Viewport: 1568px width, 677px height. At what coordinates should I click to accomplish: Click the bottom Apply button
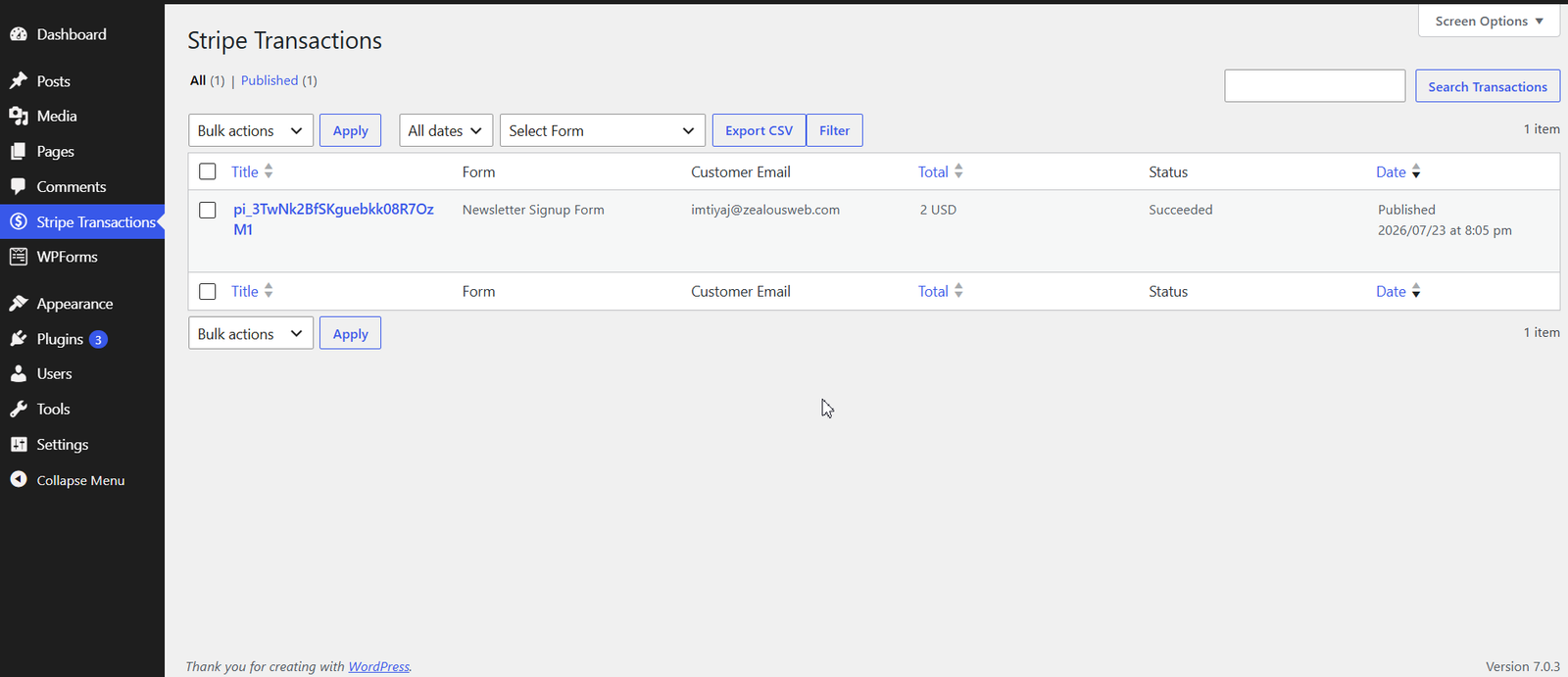[350, 333]
